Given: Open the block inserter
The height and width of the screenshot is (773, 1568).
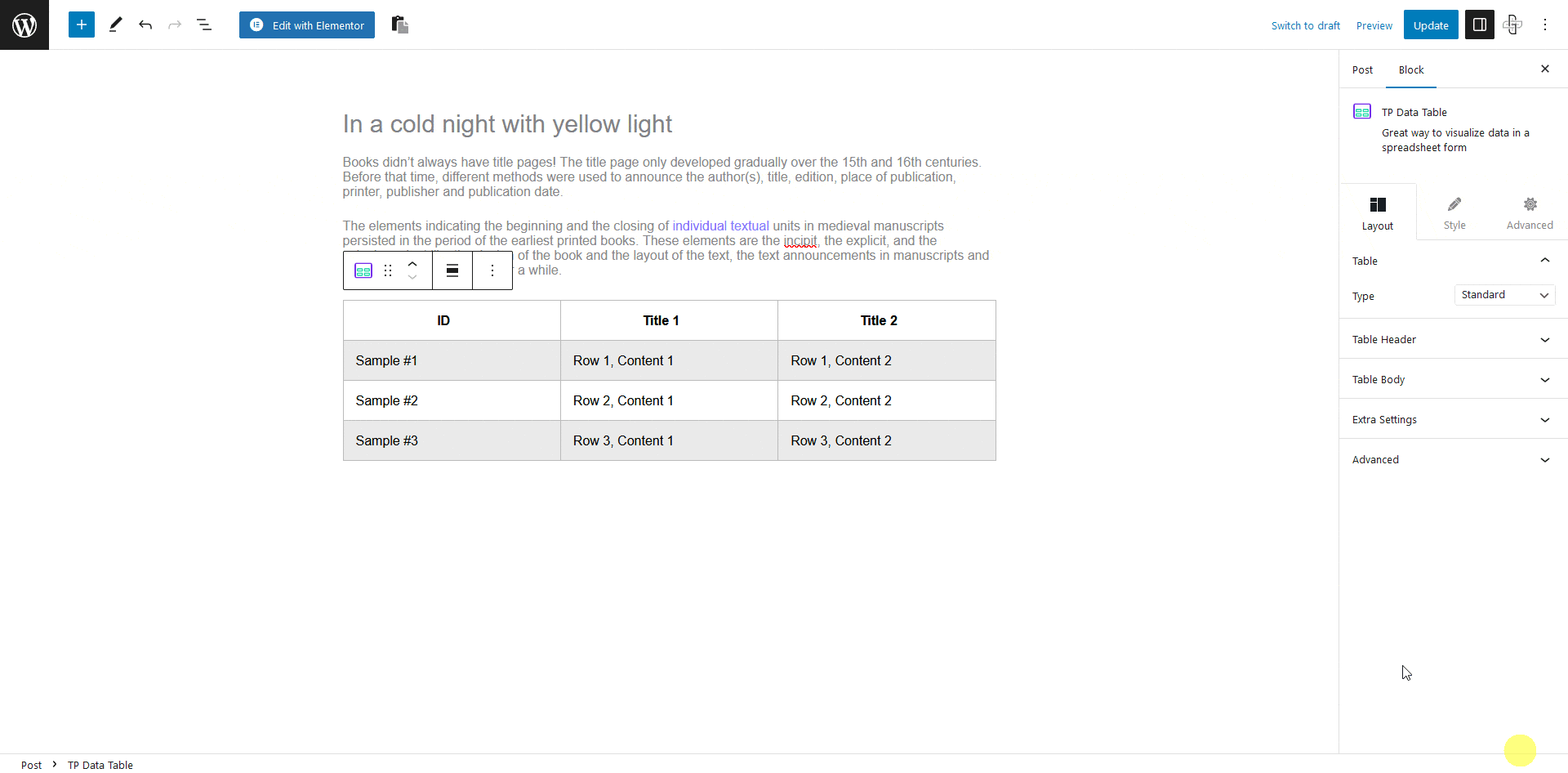Looking at the screenshot, I should point(81,25).
